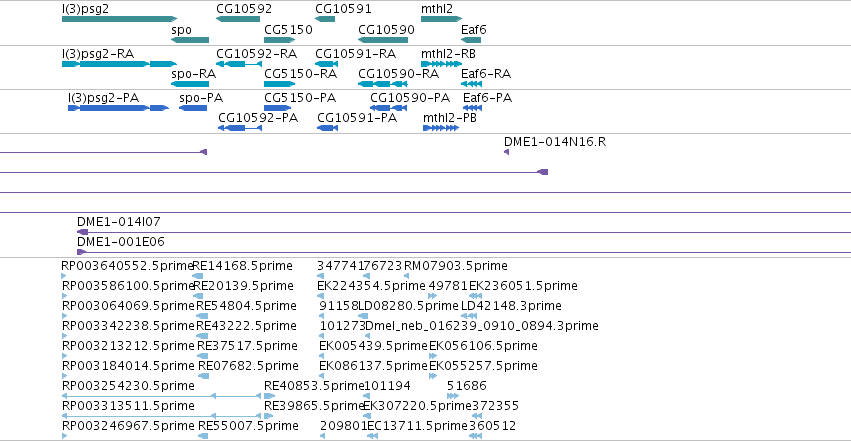Image resolution: width=851 pixels, height=441 pixels.
Task: Click the EK236051.5prime EST label
Action: (x=523, y=286)
